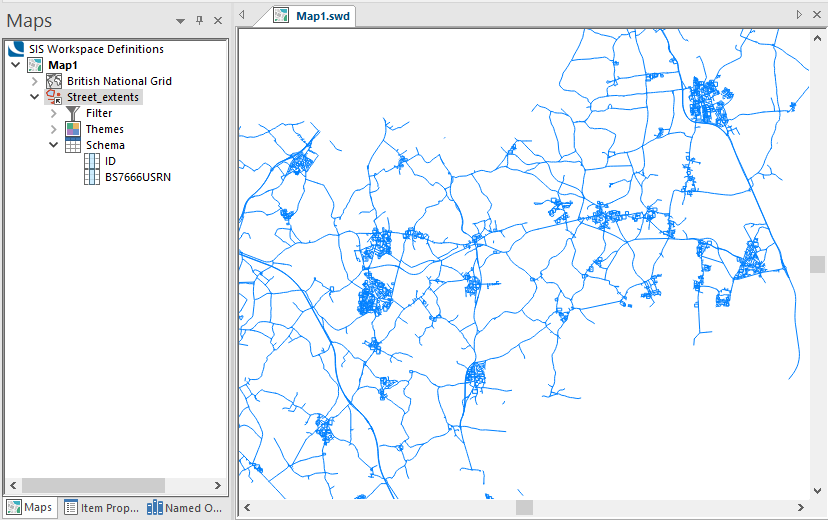Click the Themes colored squares icon

(x=73, y=129)
